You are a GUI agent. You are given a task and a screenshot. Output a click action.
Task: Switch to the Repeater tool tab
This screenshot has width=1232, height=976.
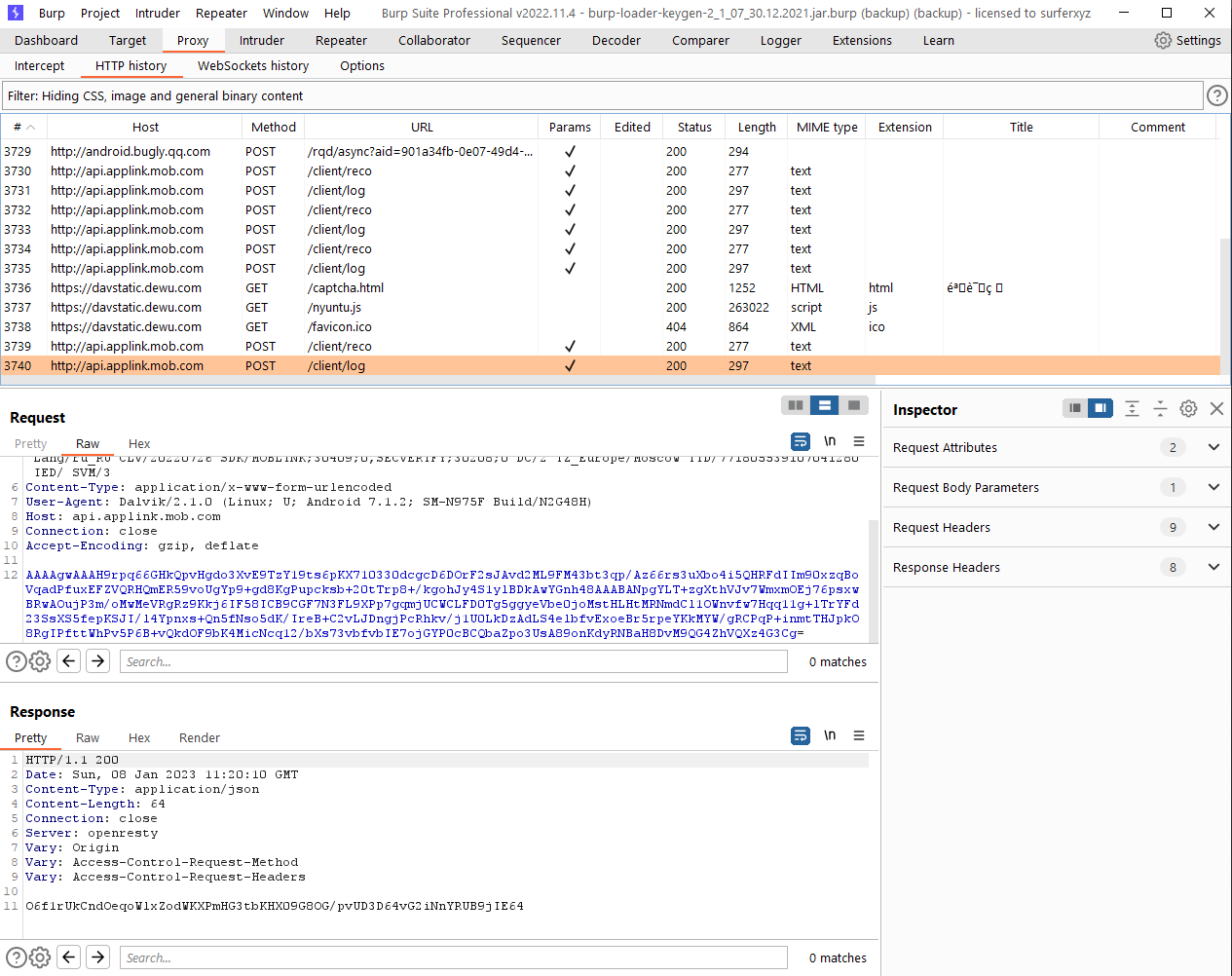(x=341, y=40)
